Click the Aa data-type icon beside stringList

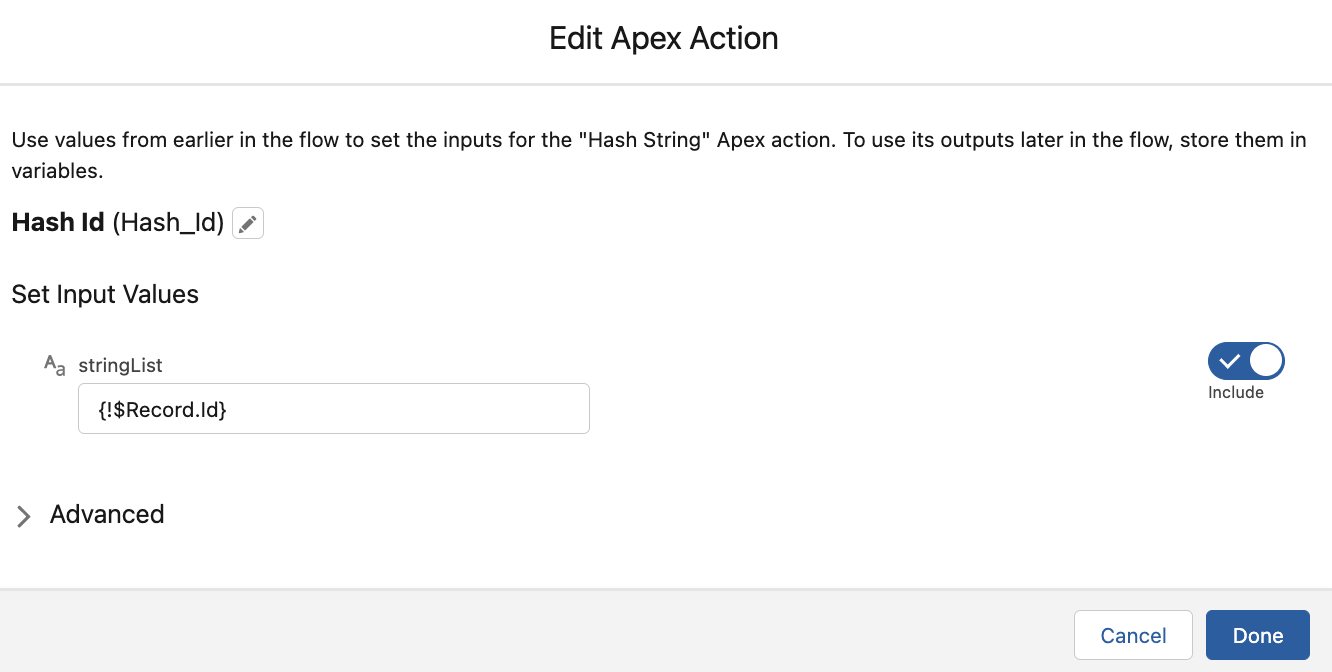53,364
